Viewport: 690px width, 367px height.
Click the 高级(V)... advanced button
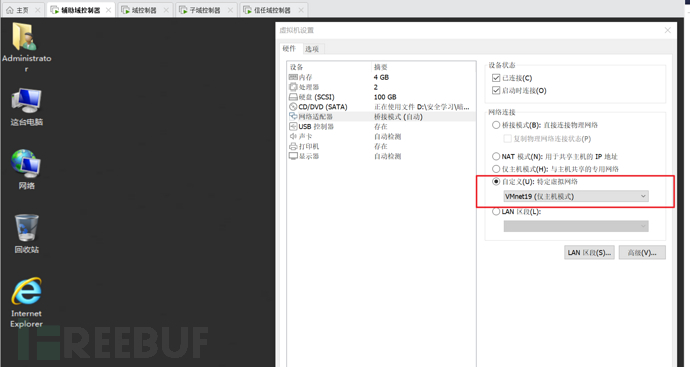(x=642, y=253)
